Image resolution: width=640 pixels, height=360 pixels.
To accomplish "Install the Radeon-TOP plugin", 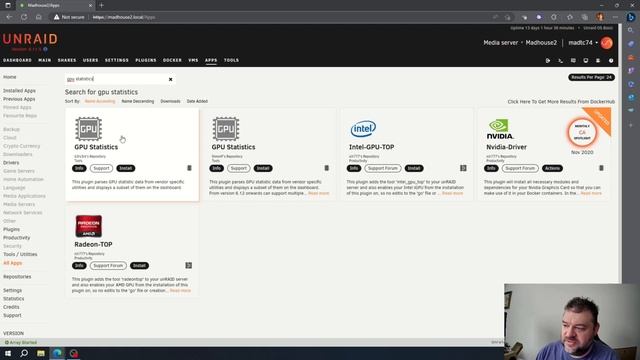I will [139, 265].
